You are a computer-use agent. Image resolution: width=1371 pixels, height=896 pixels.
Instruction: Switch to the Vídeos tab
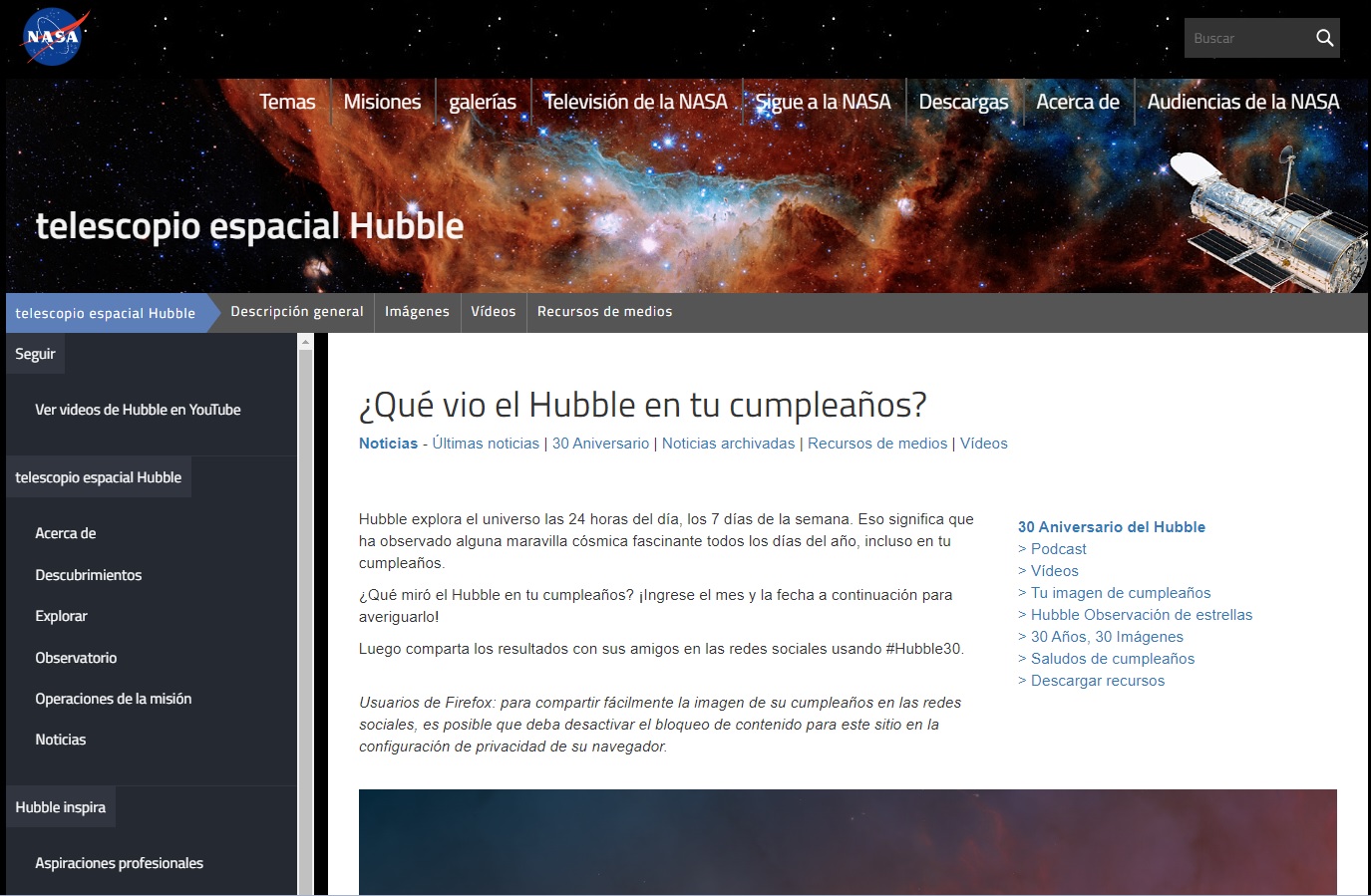coord(494,312)
